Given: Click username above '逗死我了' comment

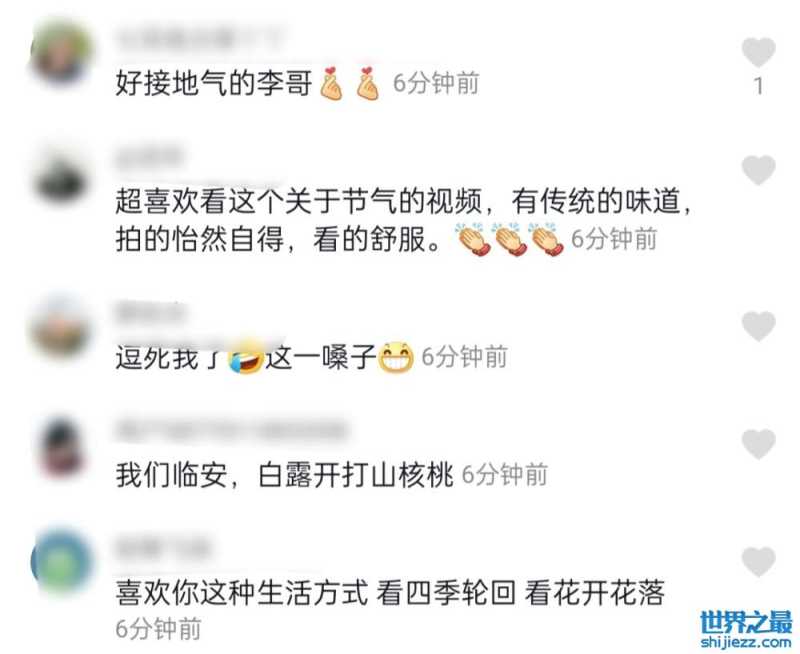Looking at the screenshot, I should click(149, 312).
